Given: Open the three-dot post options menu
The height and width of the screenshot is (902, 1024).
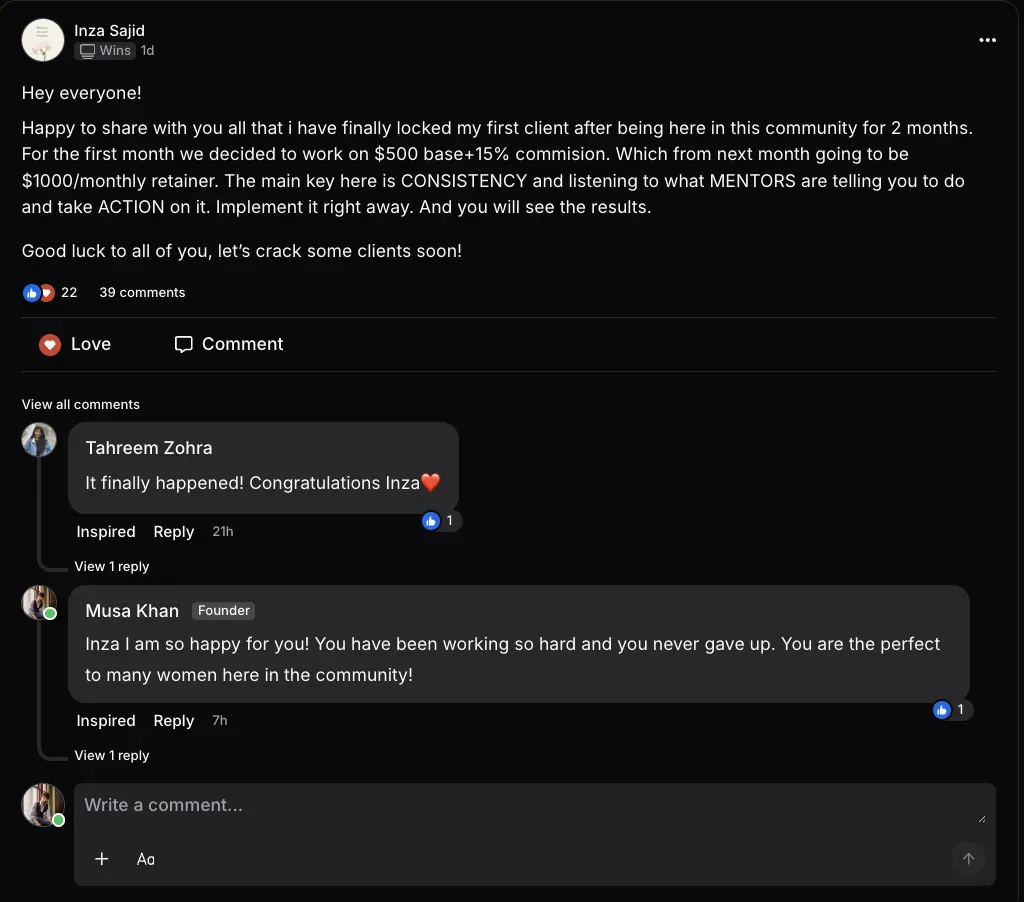Looking at the screenshot, I should pyautogui.click(x=987, y=40).
